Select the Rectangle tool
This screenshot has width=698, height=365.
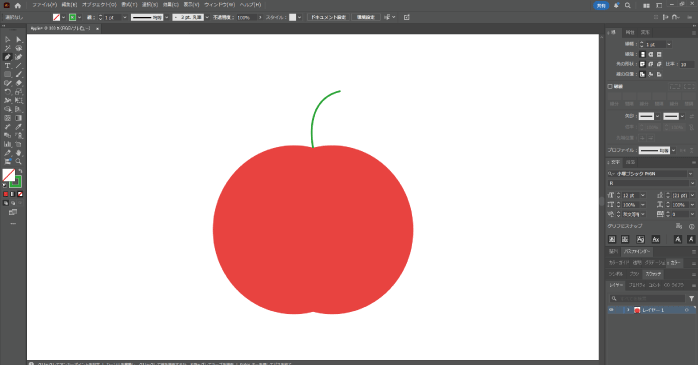(x=8, y=74)
